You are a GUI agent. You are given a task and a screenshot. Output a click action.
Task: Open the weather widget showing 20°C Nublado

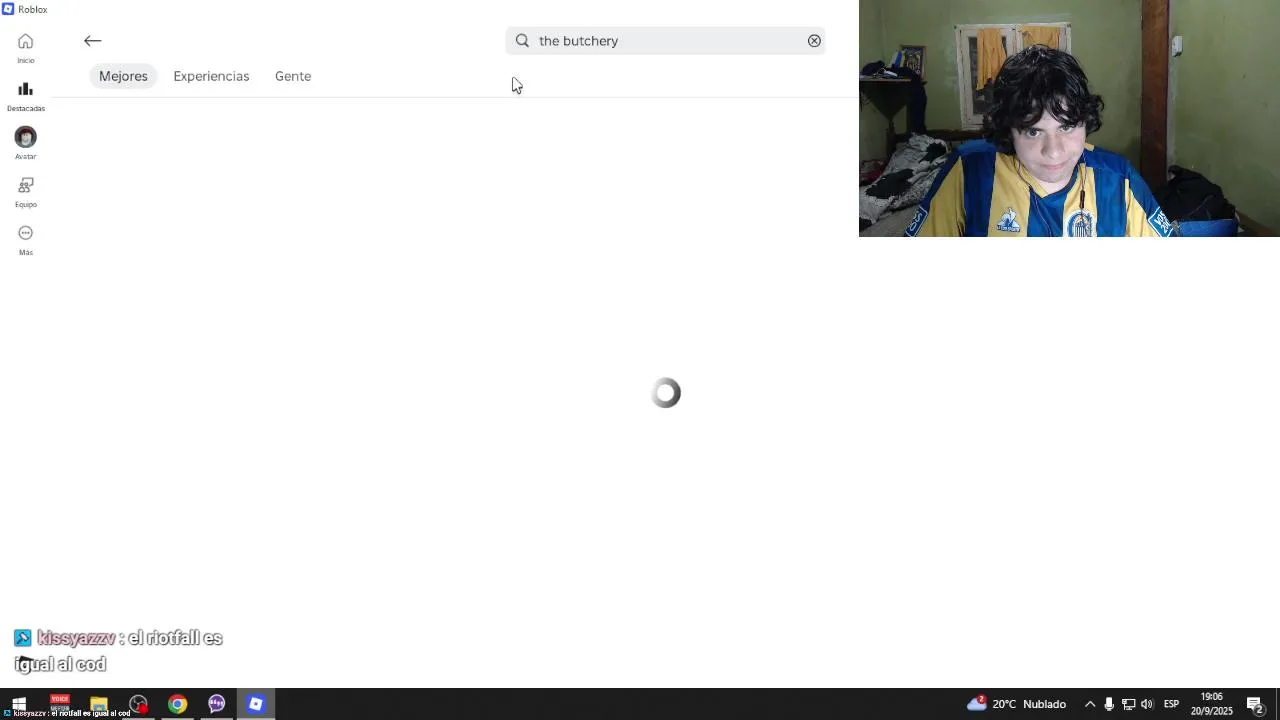click(1017, 704)
